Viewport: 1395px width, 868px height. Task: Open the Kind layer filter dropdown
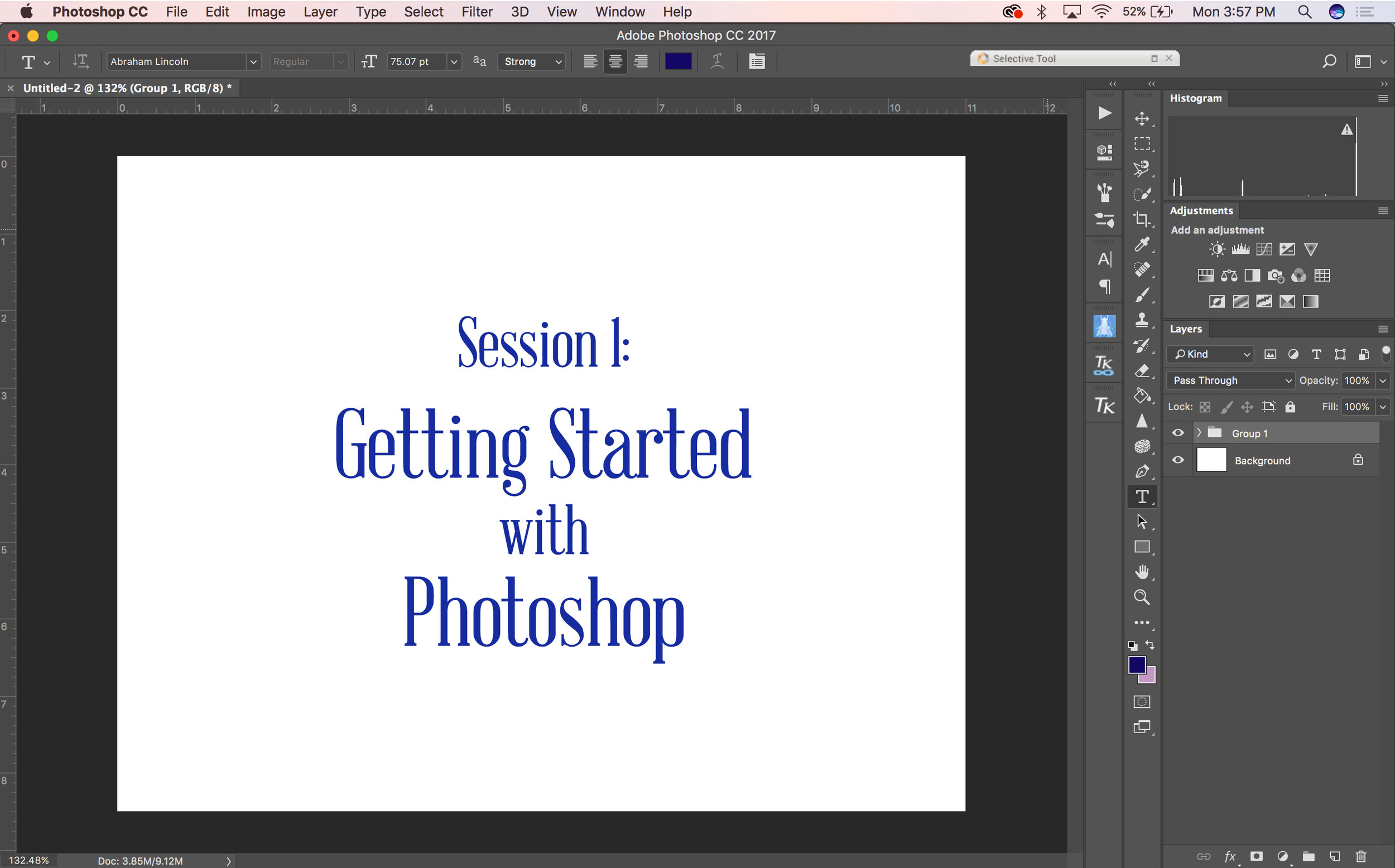(x=1210, y=354)
